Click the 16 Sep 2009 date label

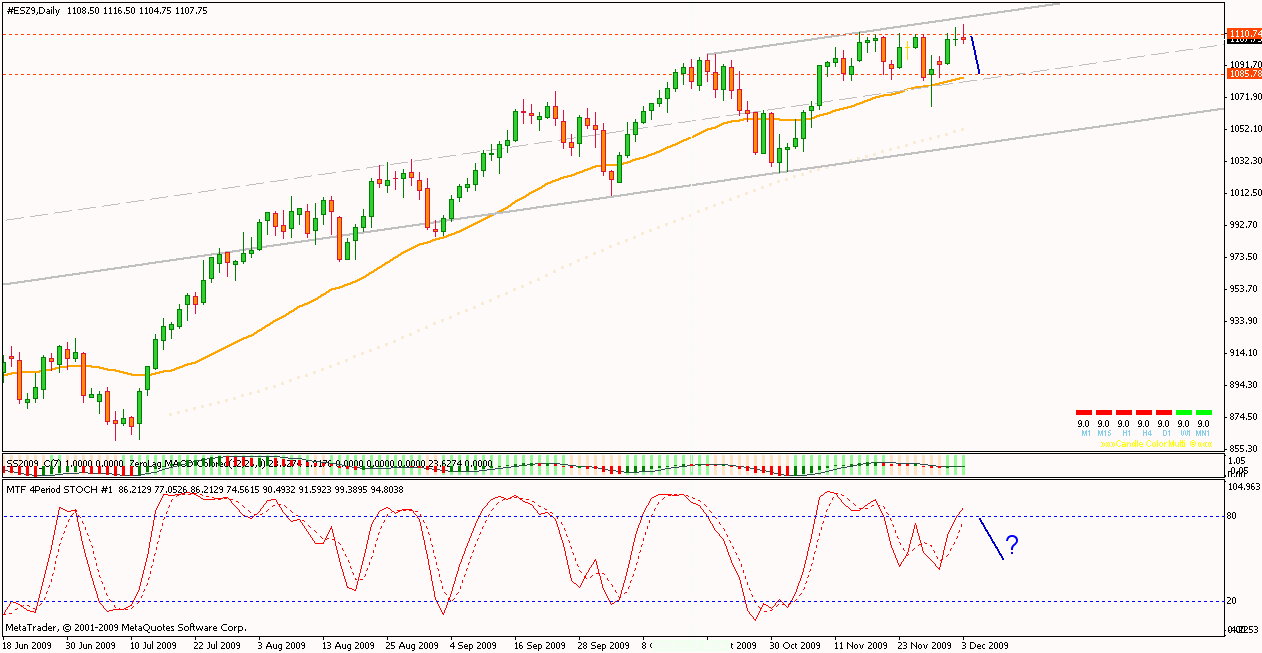(x=540, y=646)
